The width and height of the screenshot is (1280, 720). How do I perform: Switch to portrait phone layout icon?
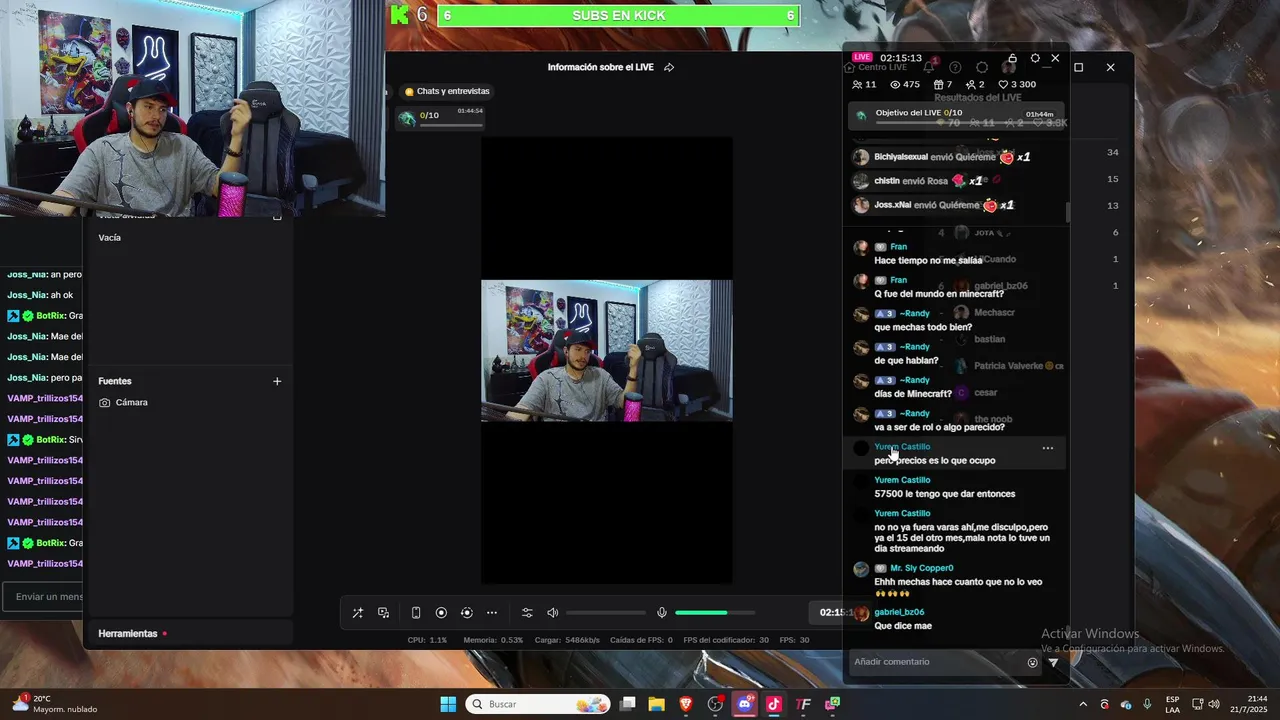416,613
